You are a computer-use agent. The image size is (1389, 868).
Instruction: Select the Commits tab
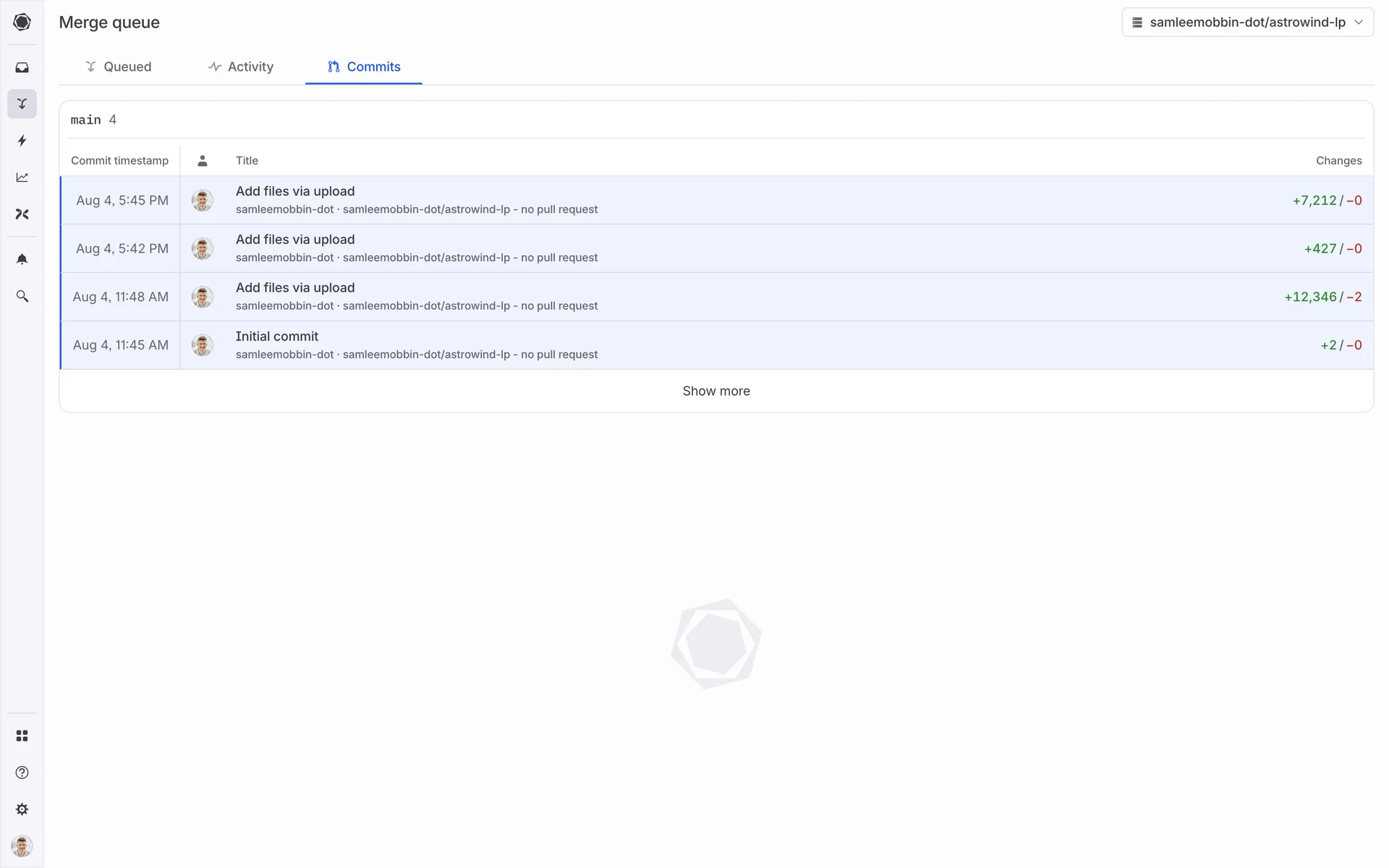point(364,67)
